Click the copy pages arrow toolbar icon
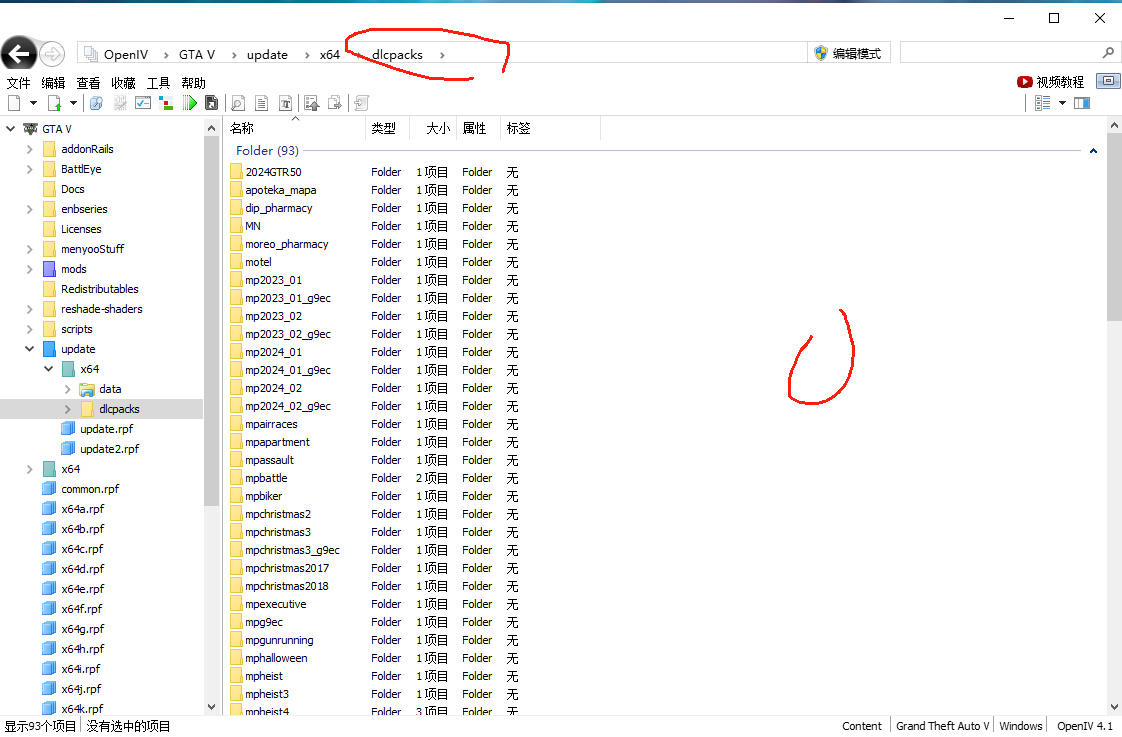 tap(335, 103)
